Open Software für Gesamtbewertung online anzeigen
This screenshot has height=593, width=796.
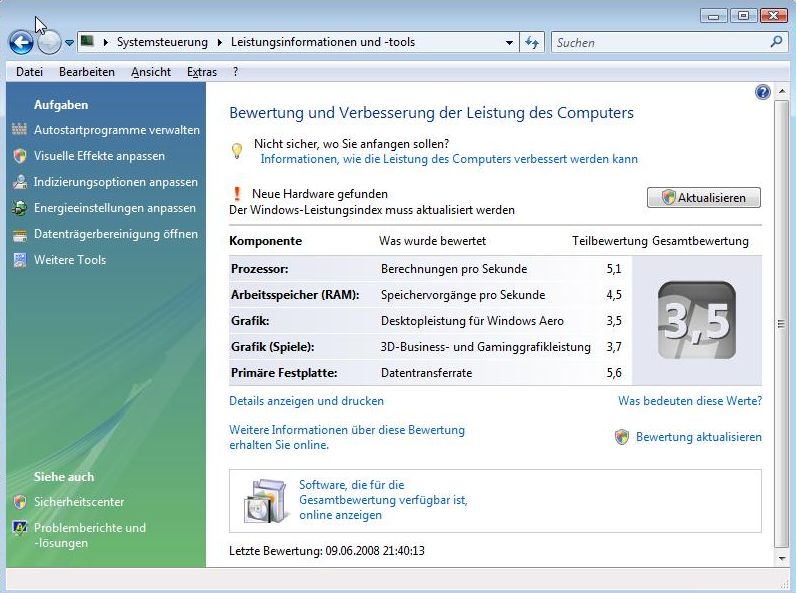pos(383,500)
